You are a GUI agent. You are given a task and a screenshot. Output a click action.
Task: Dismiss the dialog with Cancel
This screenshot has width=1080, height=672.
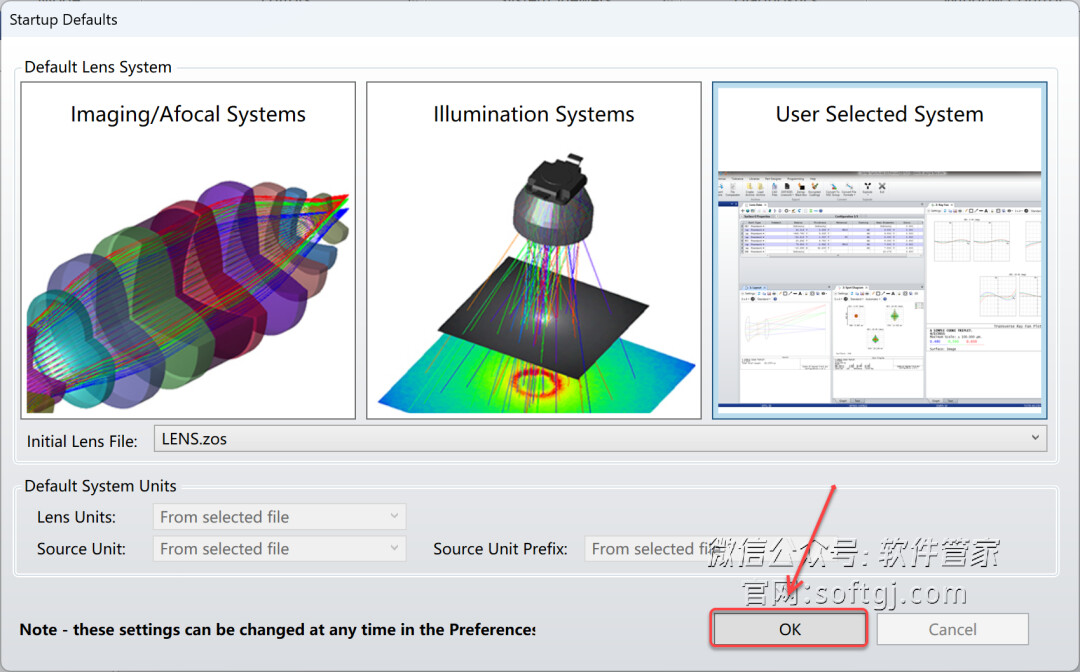click(x=953, y=629)
